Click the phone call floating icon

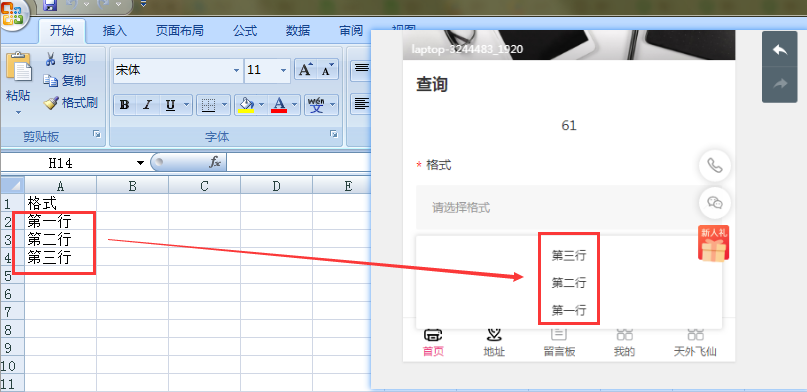point(714,166)
